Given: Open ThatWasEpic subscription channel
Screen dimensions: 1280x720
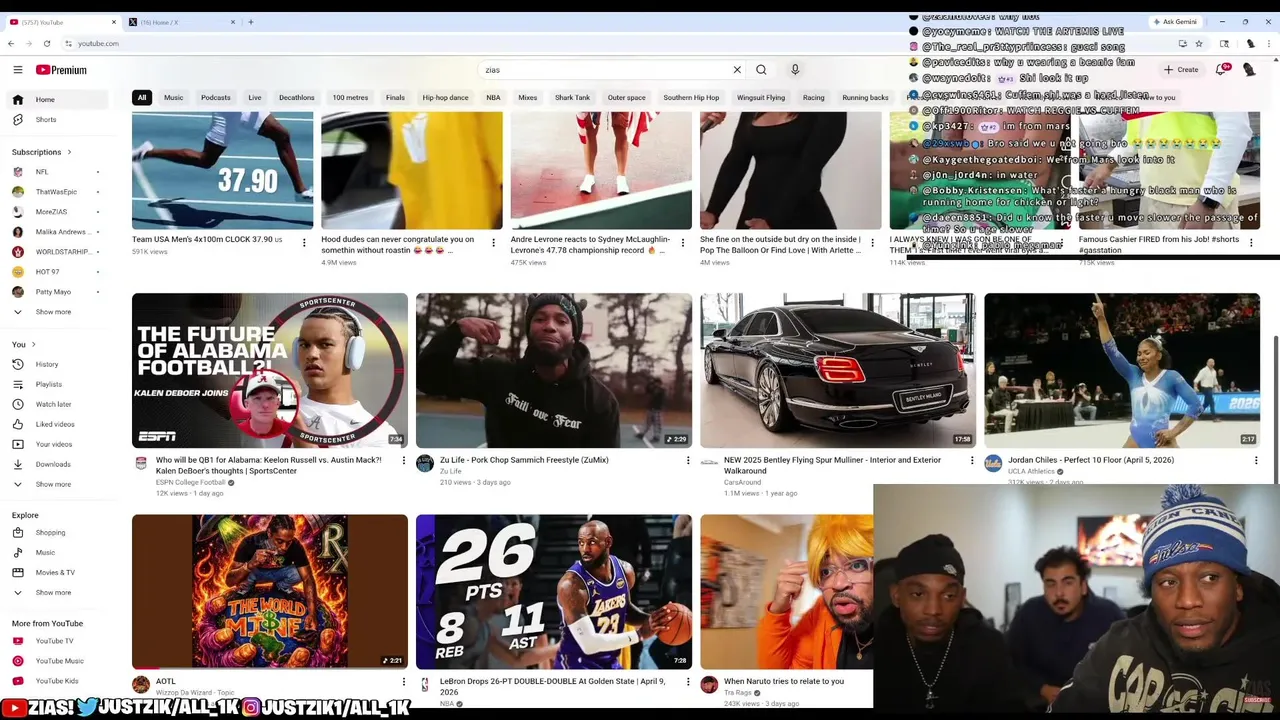Looking at the screenshot, I should tap(56, 192).
